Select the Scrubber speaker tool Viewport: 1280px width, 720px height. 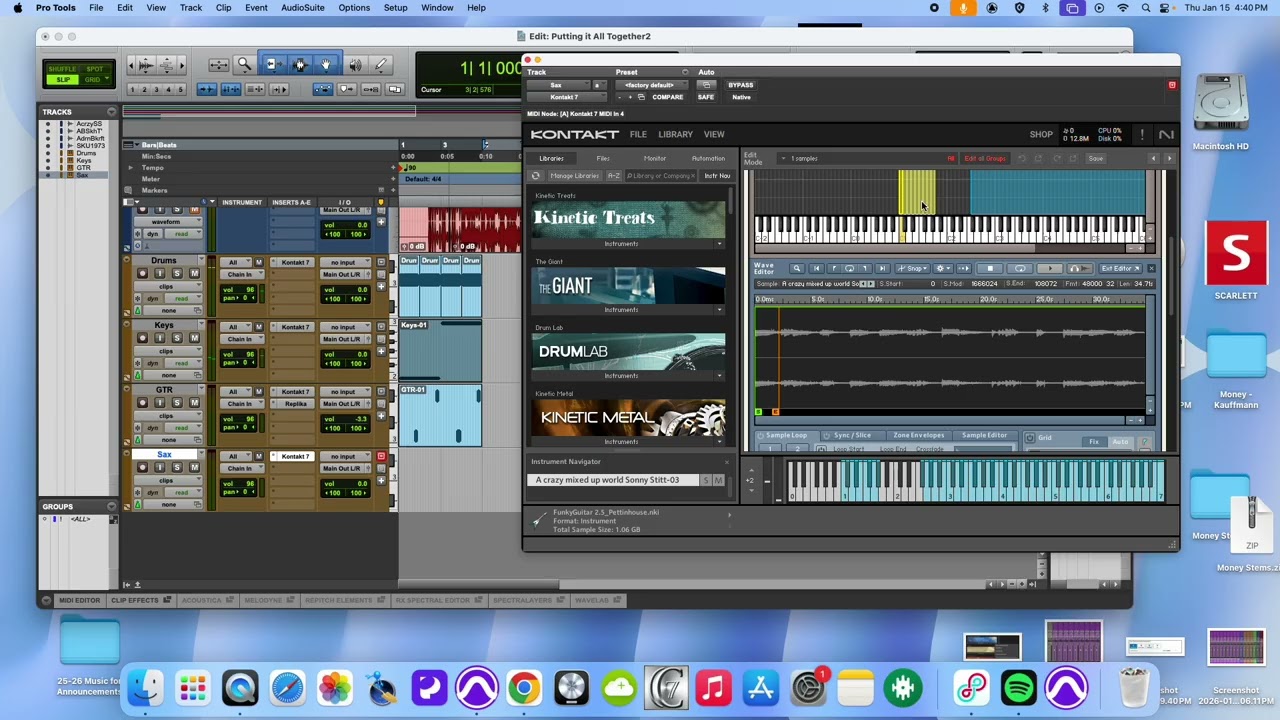coord(355,65)
